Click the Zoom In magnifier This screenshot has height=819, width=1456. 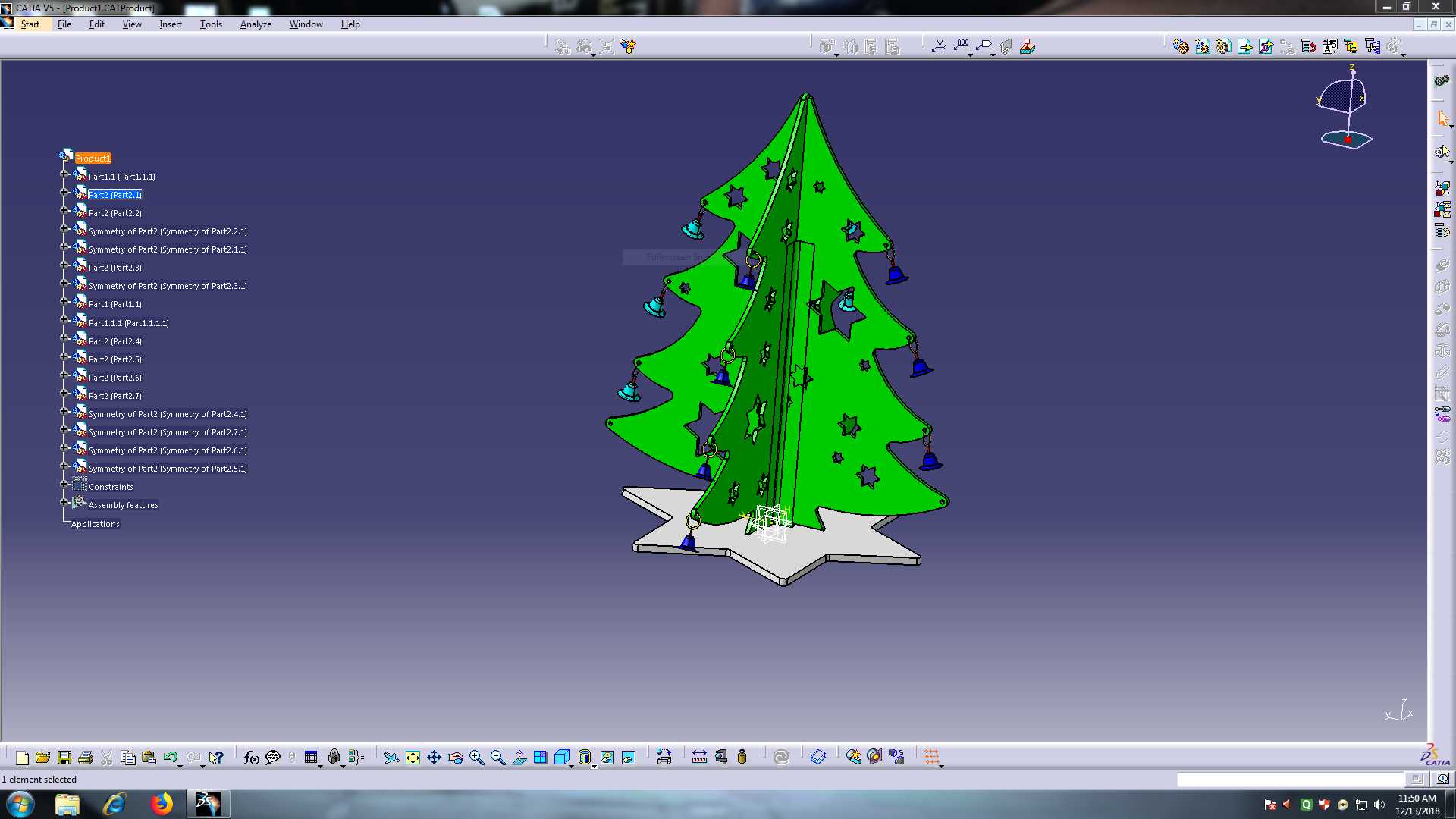coord(476,757)
